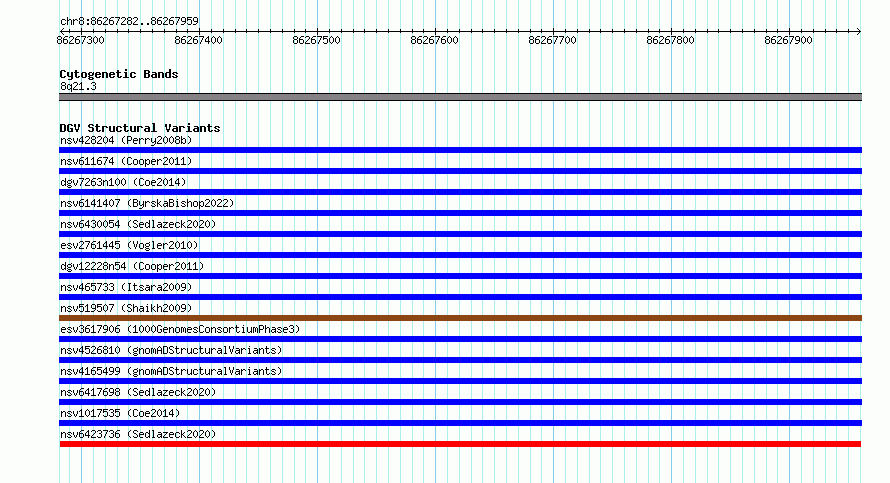Click the brown bar for nsv519507

point(460,318)
